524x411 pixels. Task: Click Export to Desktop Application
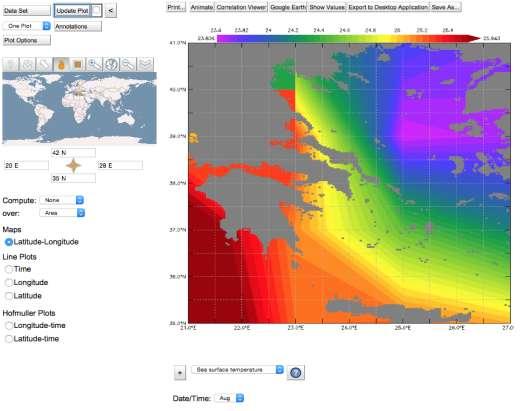[x=388, y=7]
